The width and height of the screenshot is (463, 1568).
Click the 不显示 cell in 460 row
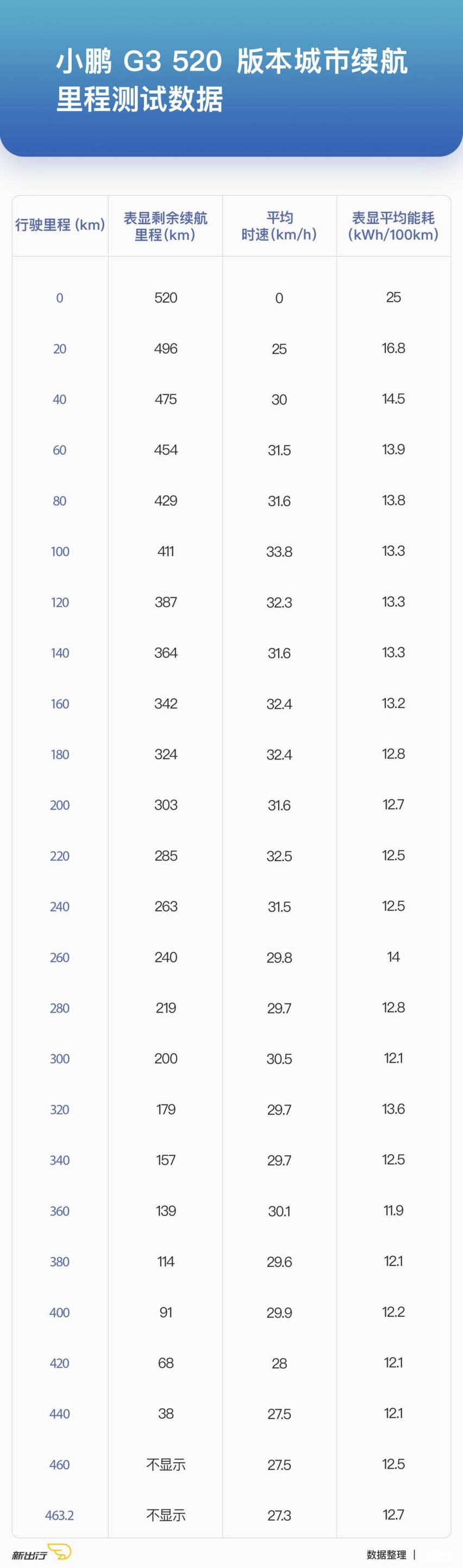[166, 1465]
